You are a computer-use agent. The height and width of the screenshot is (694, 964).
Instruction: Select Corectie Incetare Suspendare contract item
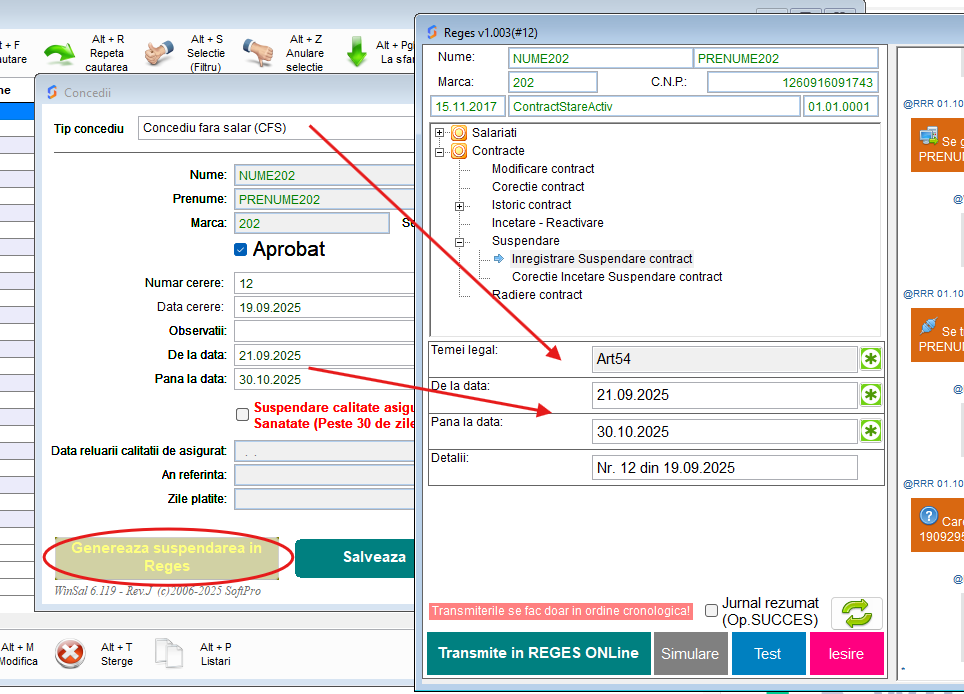coord(616,277)
